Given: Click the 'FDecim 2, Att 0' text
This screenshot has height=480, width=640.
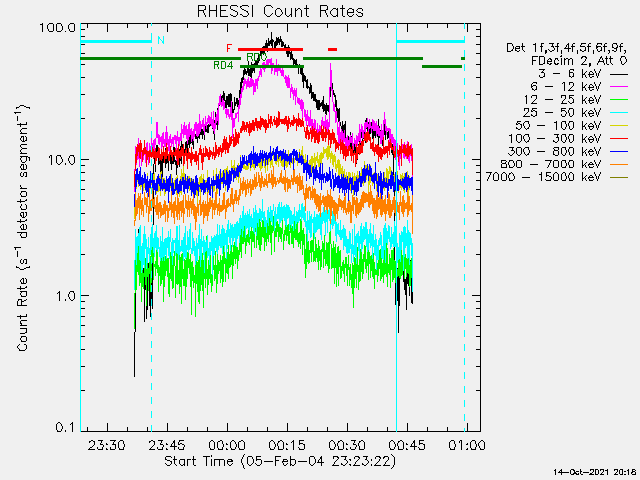Looking at the screenshot, I should pos(579,61).
